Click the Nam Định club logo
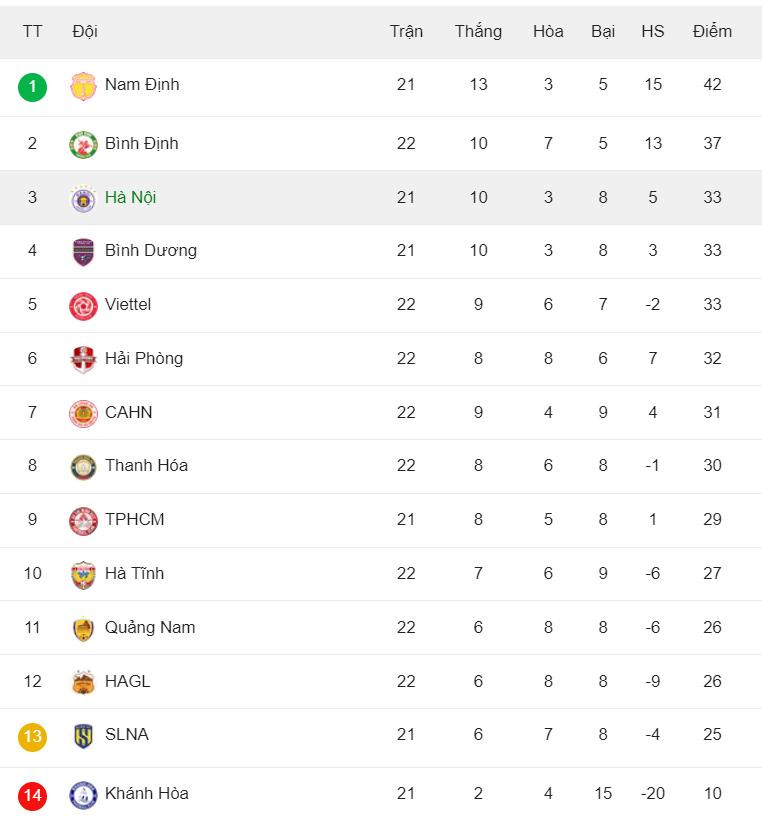Screen dimensions: 762x821 pyautogui.click(x=83, y=86)
